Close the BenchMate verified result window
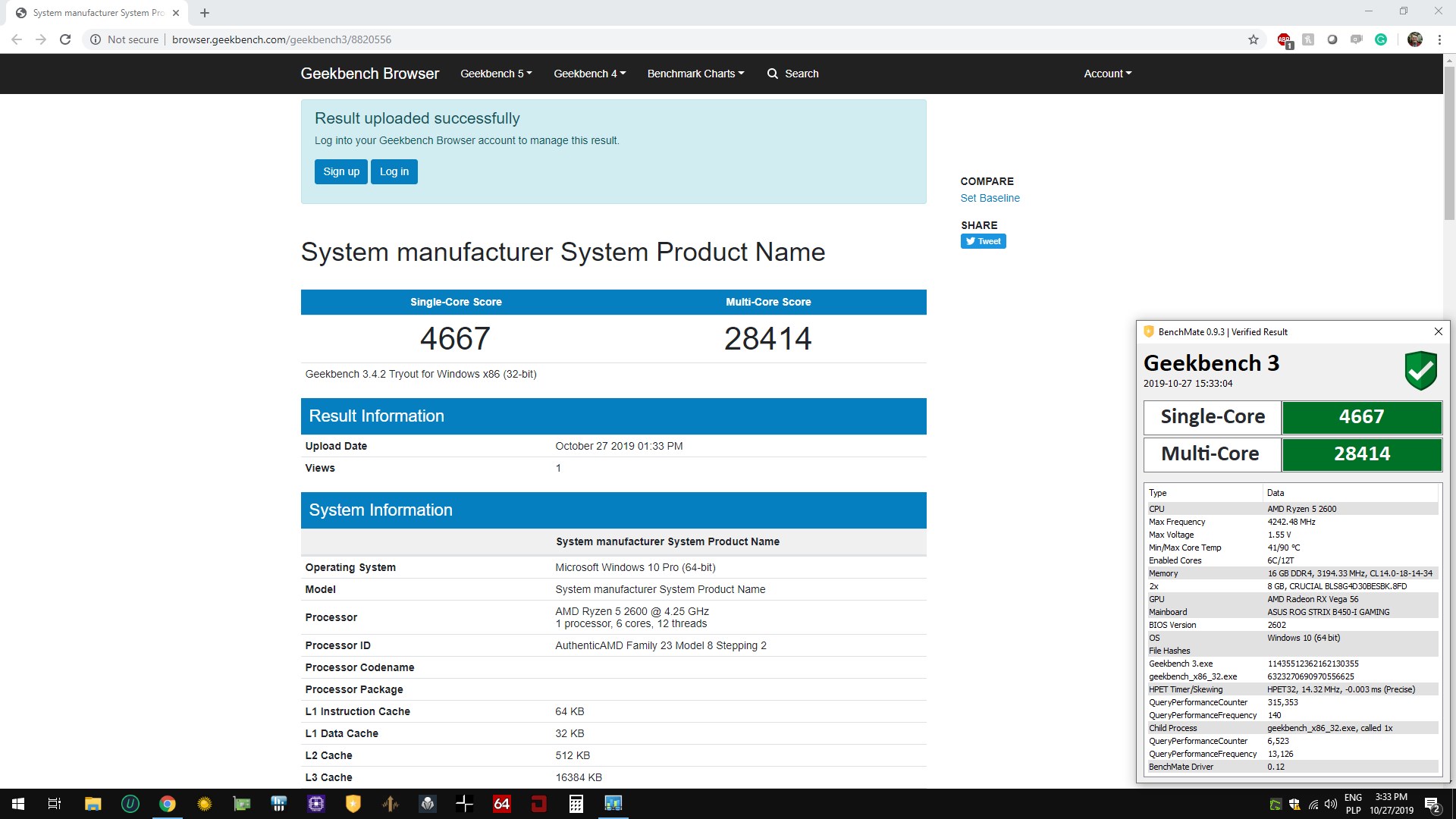The image size is (1456, 819). click(1438, 331)
